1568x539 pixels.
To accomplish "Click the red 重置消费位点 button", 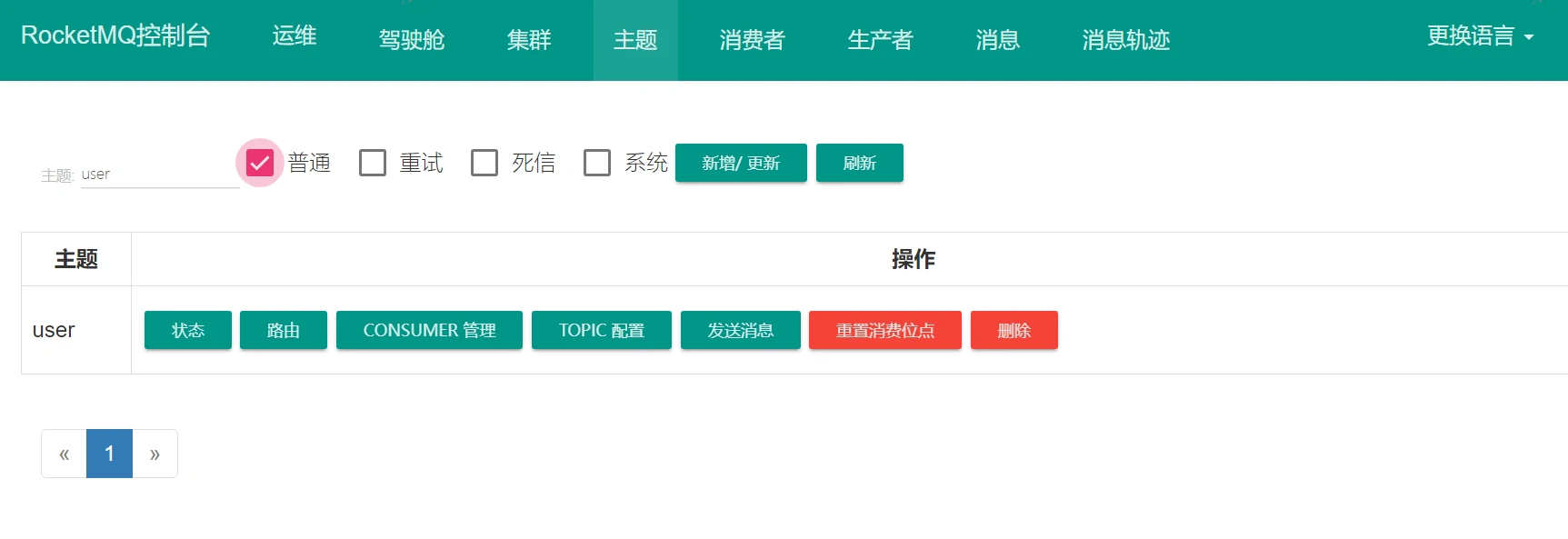I will click(884, 330).
